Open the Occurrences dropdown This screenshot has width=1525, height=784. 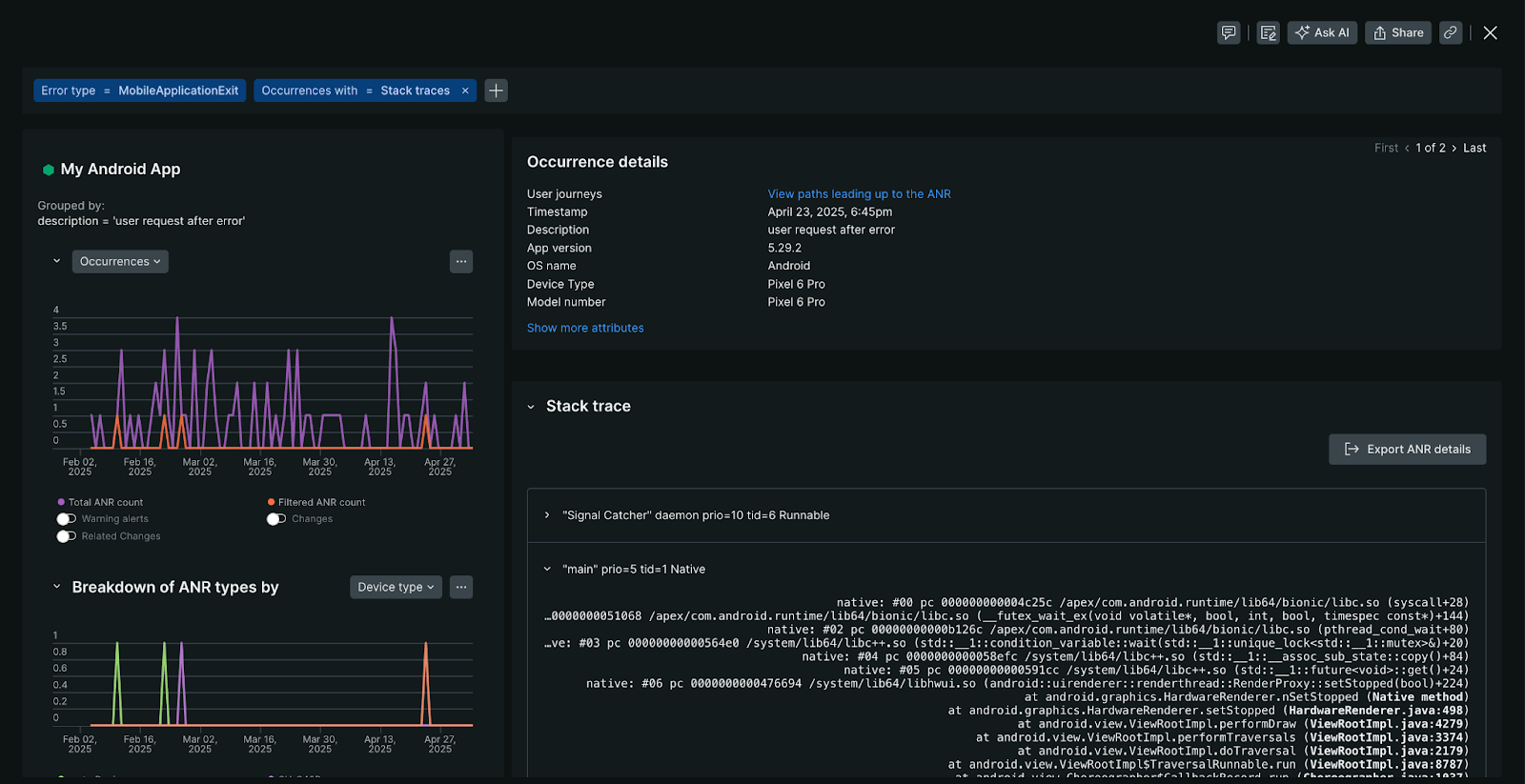[120, 261]
